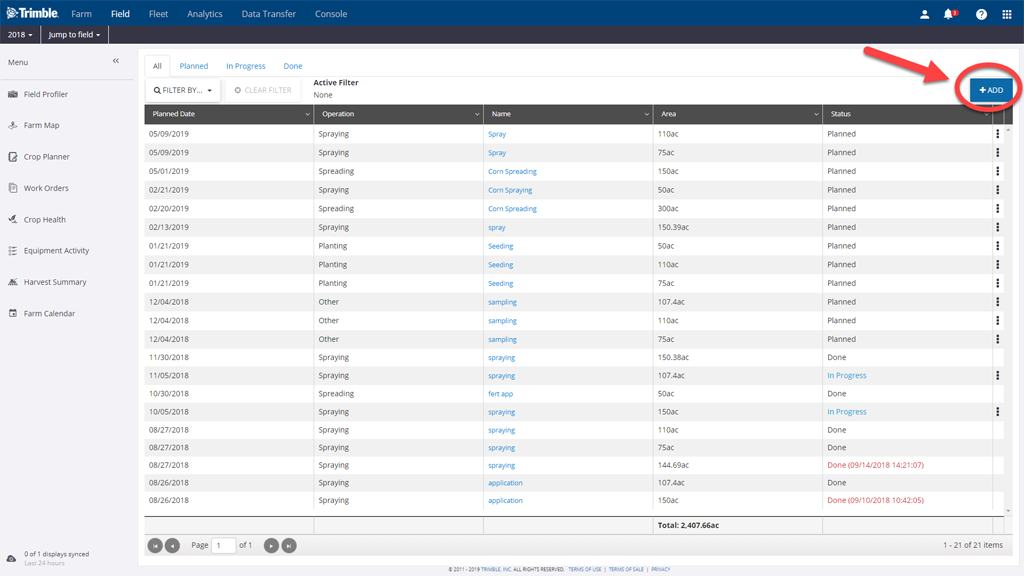Open the Terms of Use footer link

pos(585,569)
